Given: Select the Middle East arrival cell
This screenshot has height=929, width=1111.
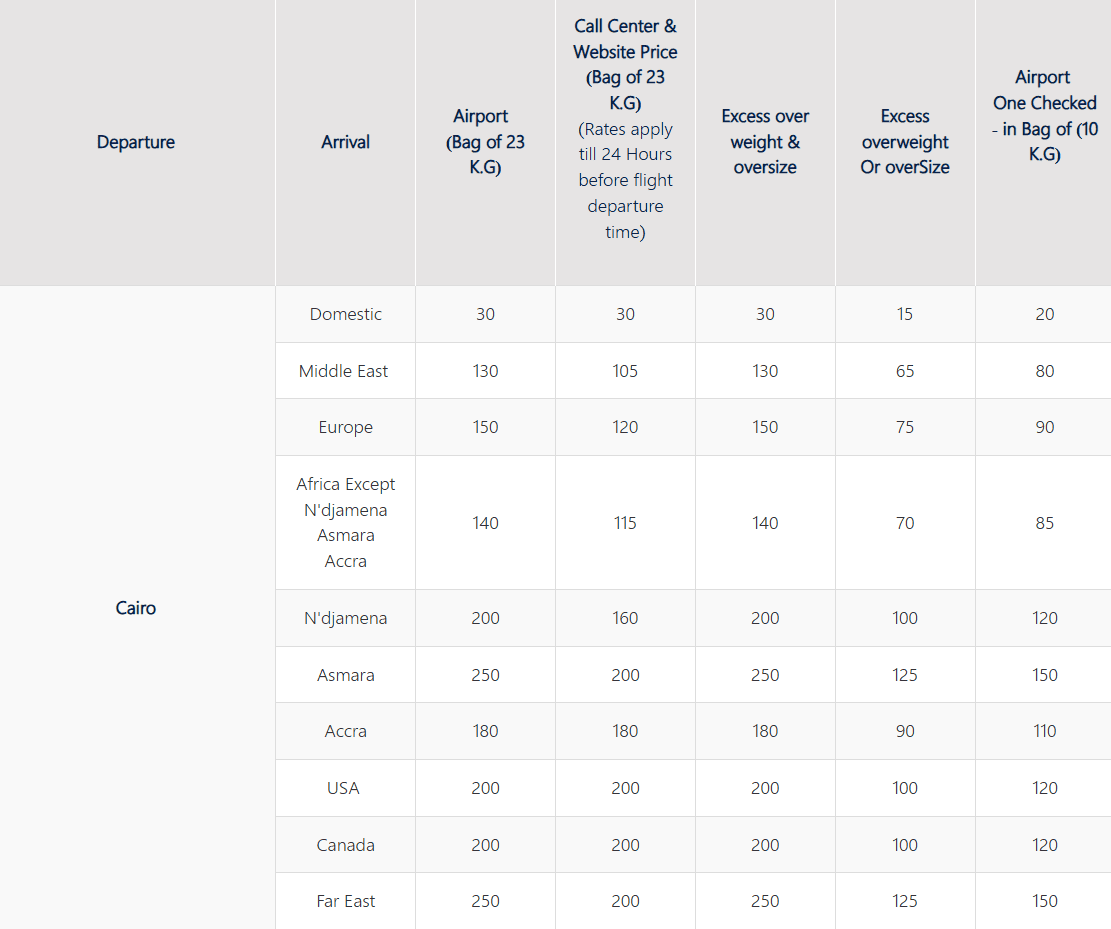Looking at the screenshot, I should [345, 371].
